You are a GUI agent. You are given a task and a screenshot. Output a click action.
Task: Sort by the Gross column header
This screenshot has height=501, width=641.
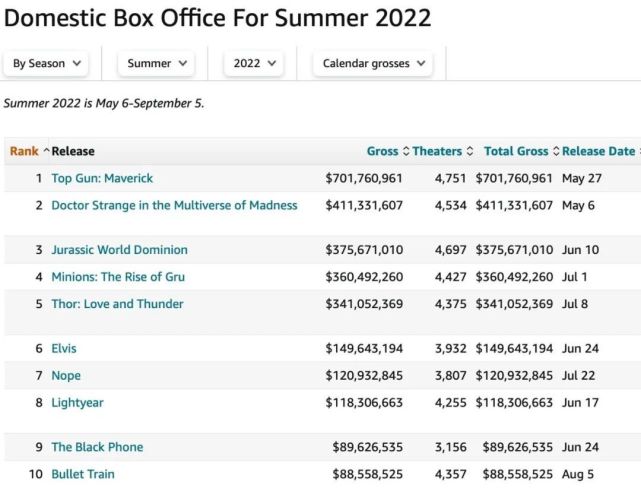[x=383, y=151]
